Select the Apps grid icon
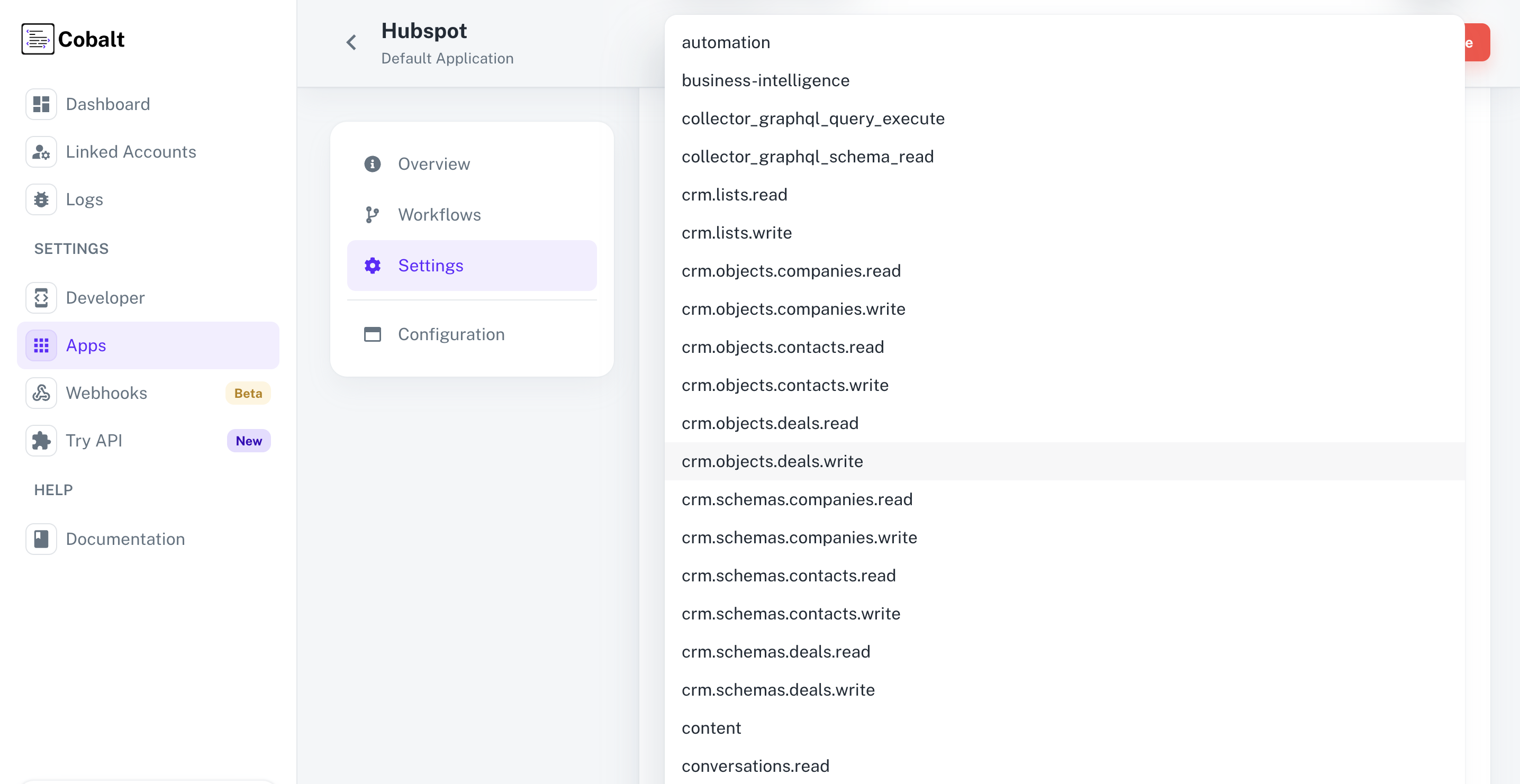The width and height of the screenshot is (1520, 784). tap(41, 345)
